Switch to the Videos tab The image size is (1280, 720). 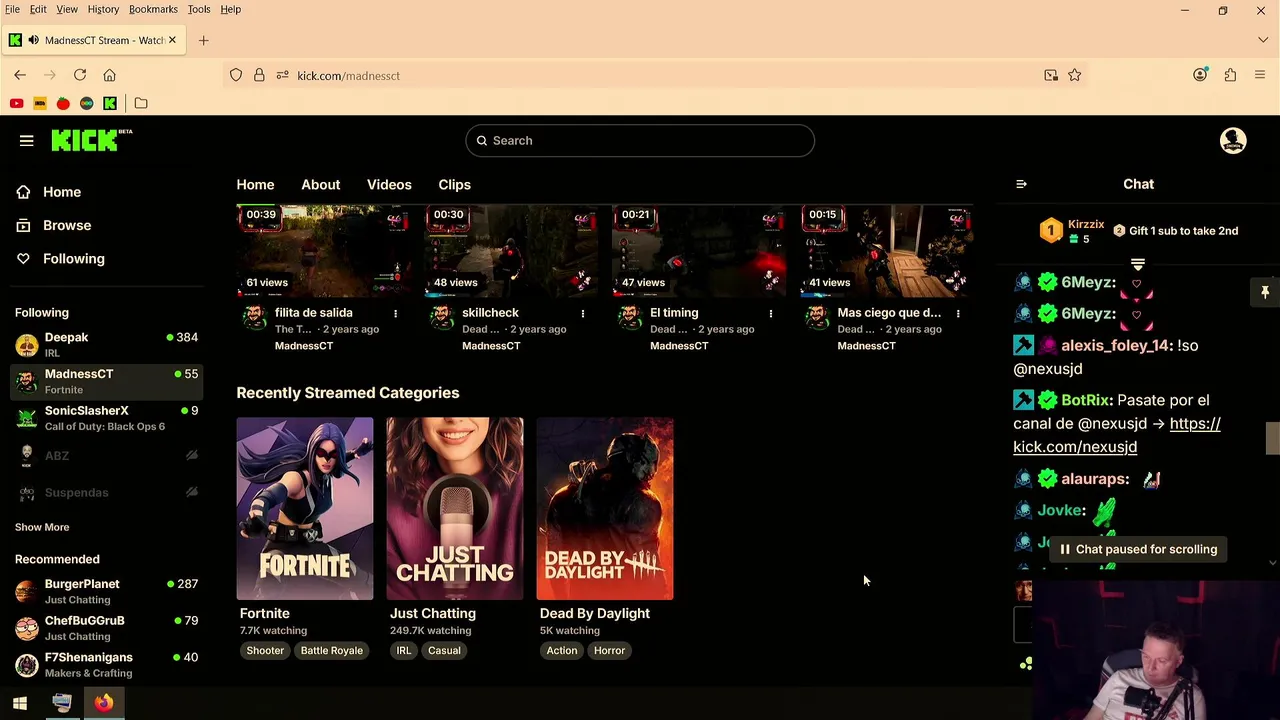click(389, 185)
